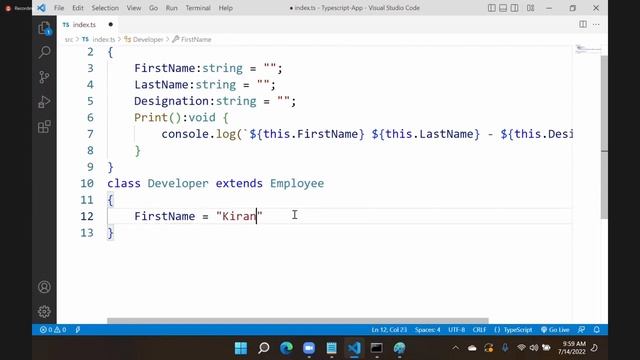The image size is (640, 360).
Task: Open the Explorer view in activity bar
Action: coord(44,28)
